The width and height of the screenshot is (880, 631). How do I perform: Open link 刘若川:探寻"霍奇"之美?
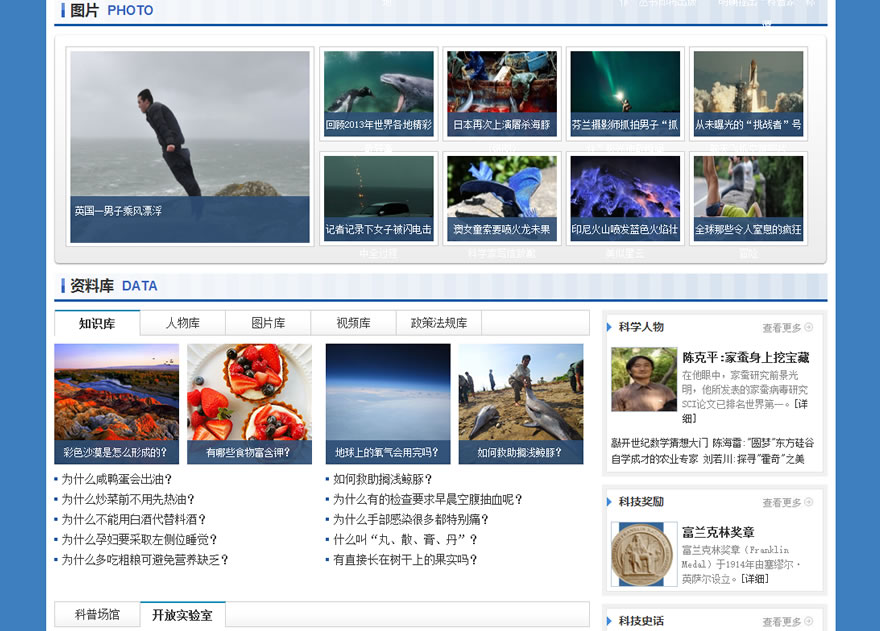tap(754, 459)
